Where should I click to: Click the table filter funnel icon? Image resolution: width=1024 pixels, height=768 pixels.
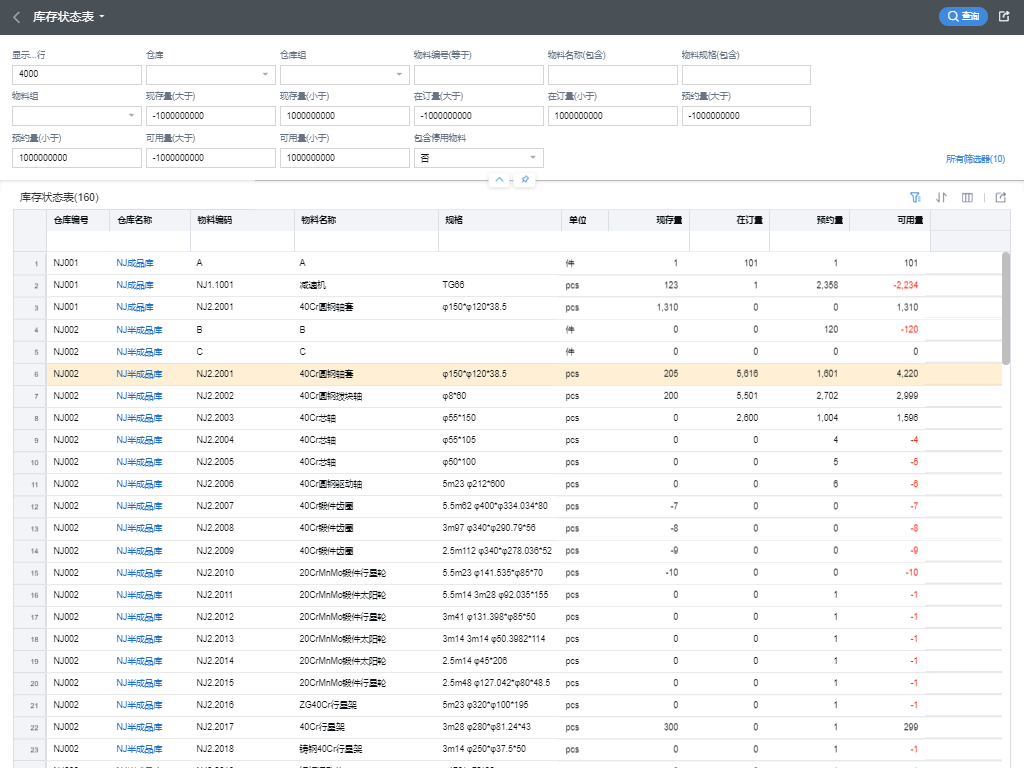[916, 197]
